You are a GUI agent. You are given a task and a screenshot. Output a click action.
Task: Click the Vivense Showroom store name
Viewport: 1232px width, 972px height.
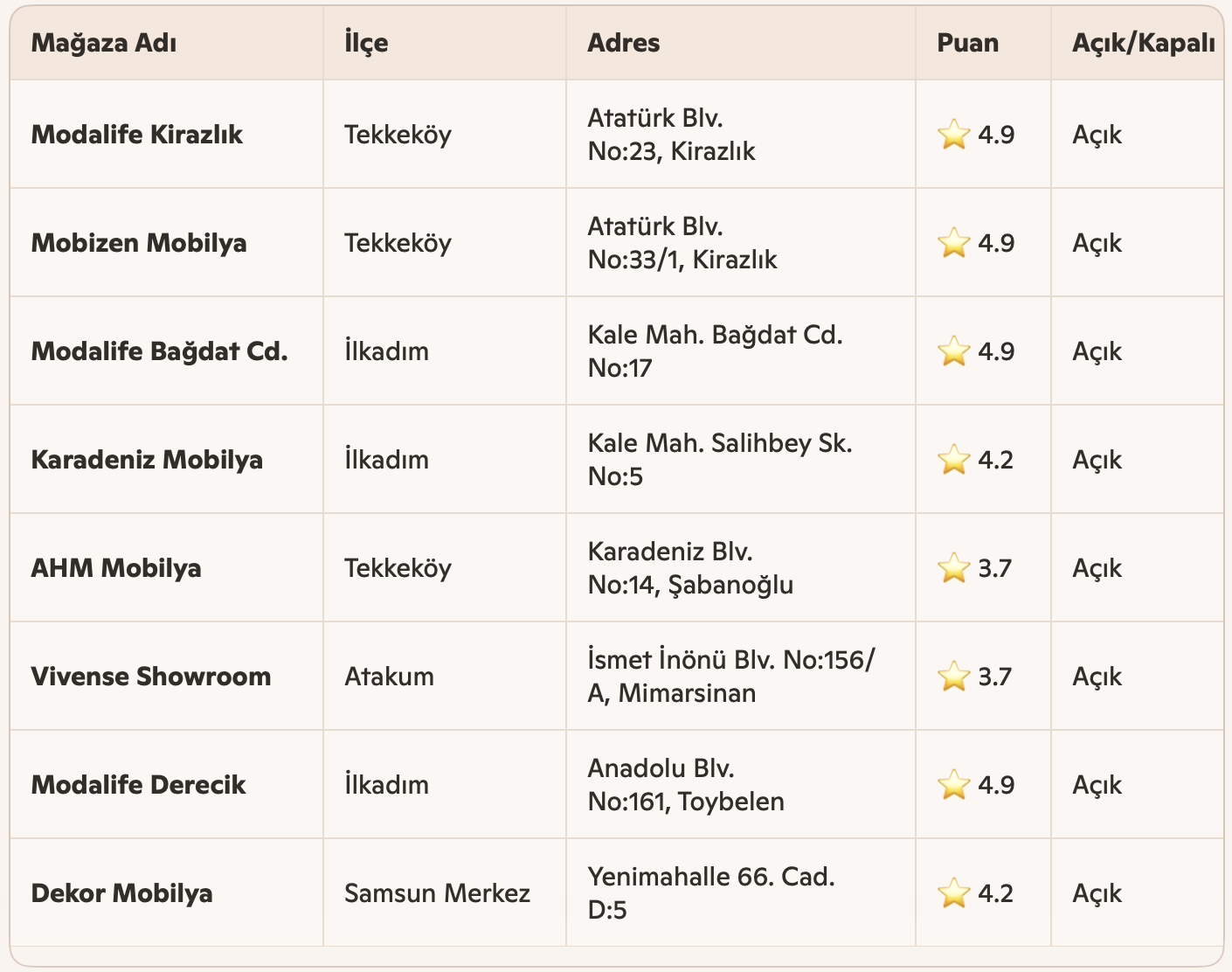[151, 677]
